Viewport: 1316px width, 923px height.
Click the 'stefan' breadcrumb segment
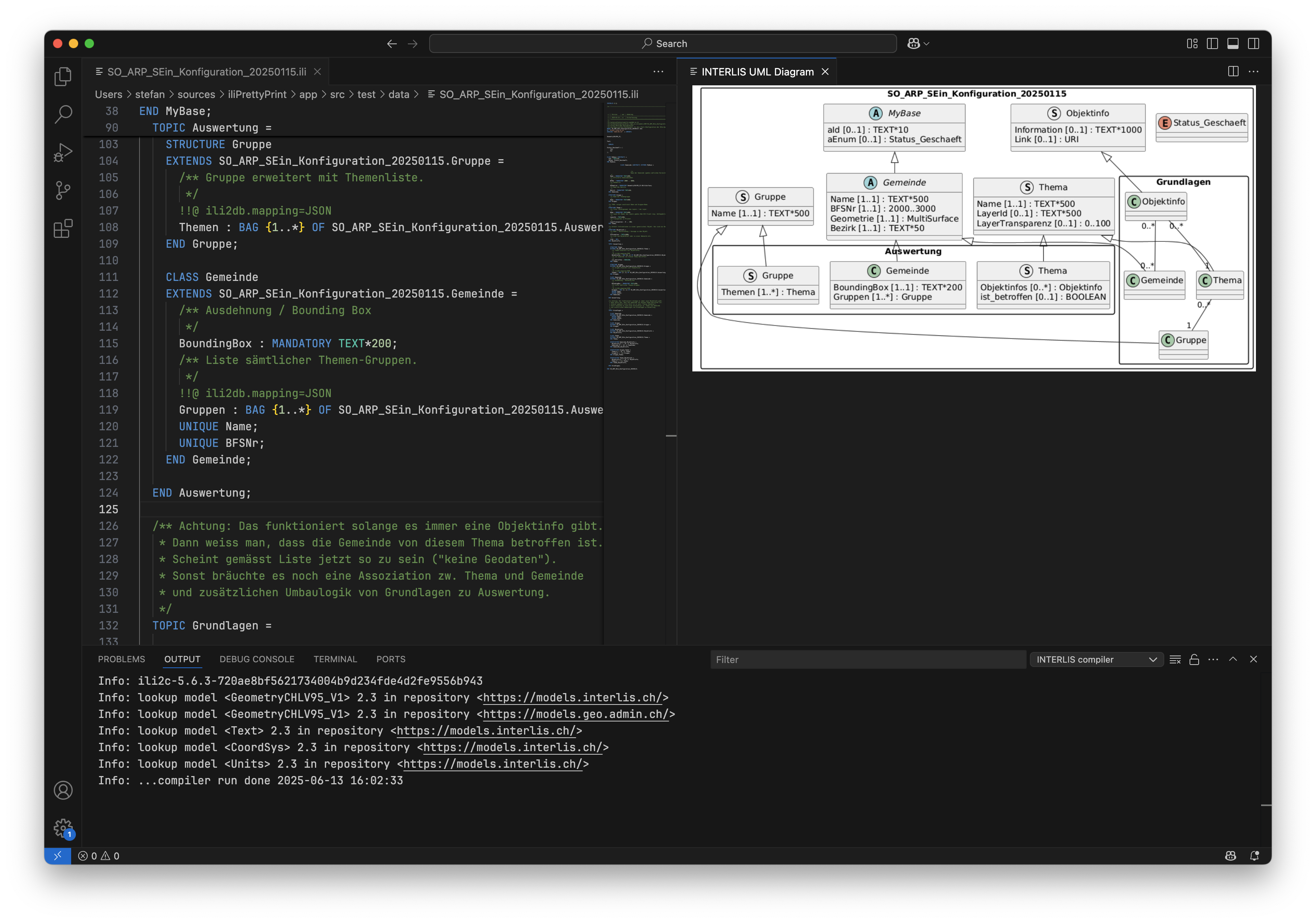150,94
